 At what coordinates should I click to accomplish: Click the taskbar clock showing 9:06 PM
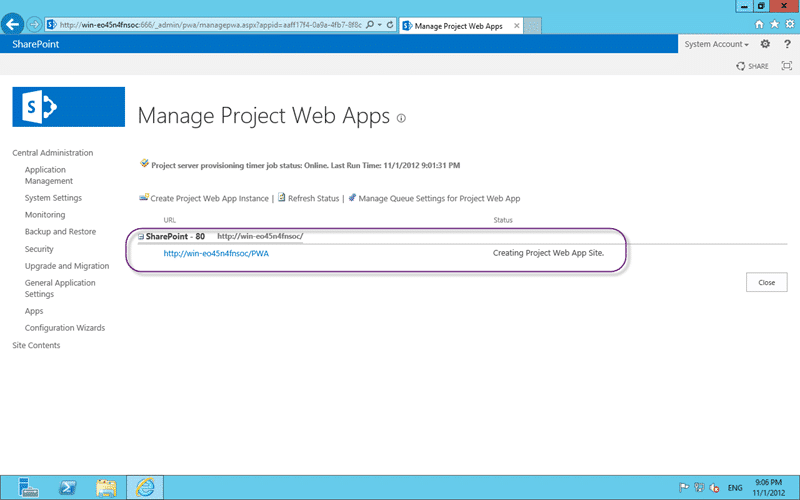pos(768,487)
